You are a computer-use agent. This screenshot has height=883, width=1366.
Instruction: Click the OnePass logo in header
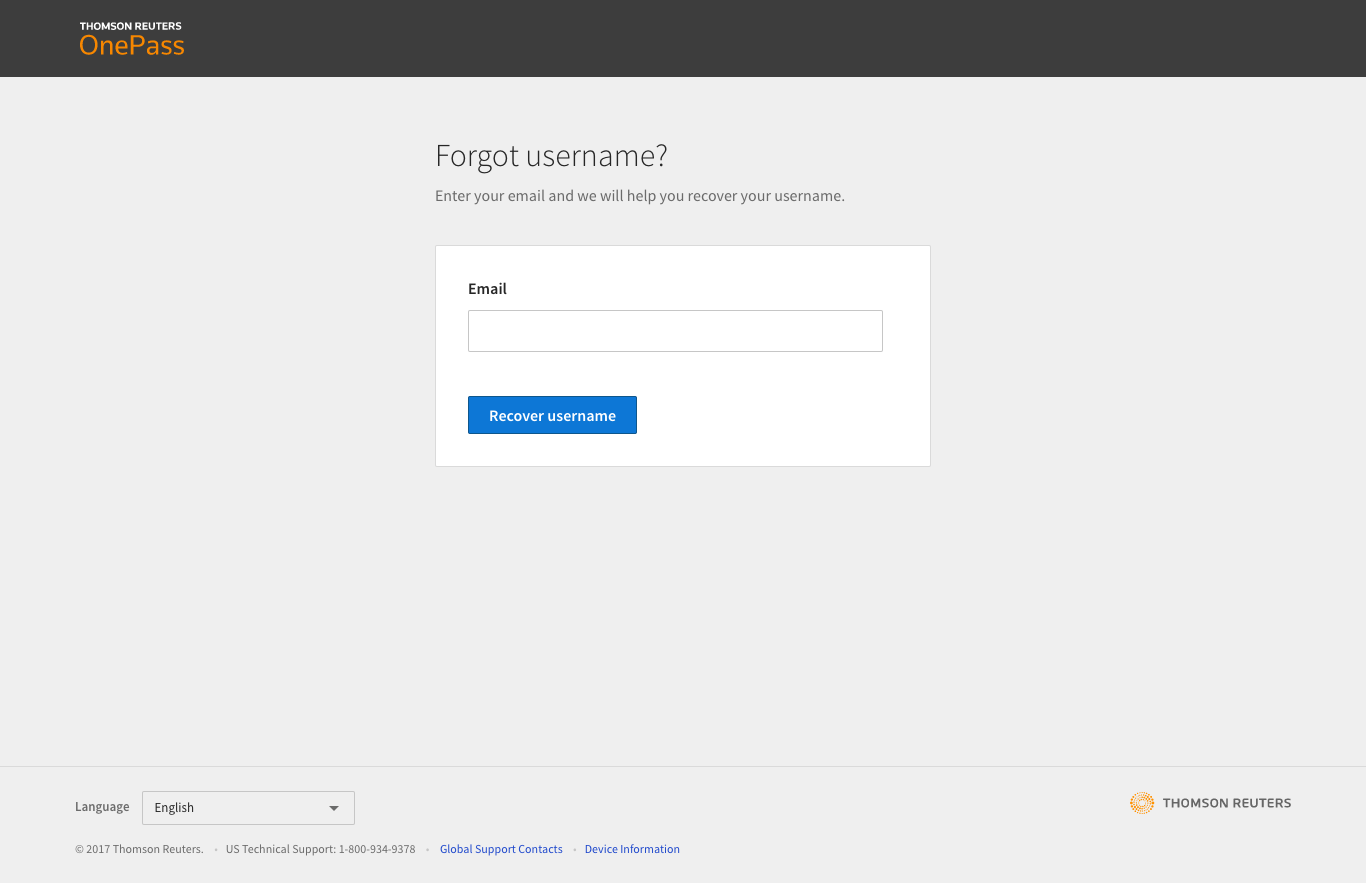click(x=132, y=45)
